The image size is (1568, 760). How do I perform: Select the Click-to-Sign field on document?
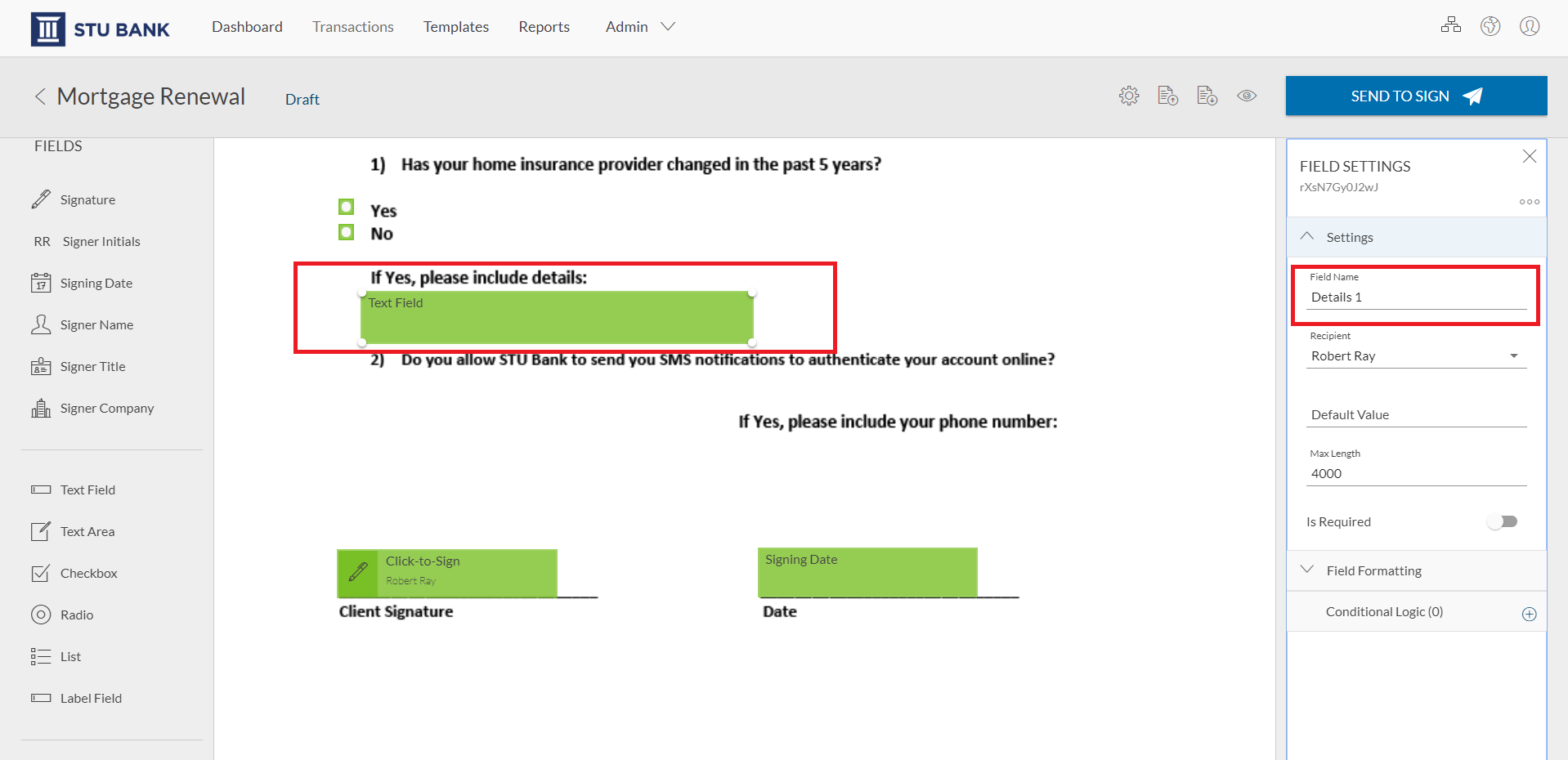pos(447,573)
